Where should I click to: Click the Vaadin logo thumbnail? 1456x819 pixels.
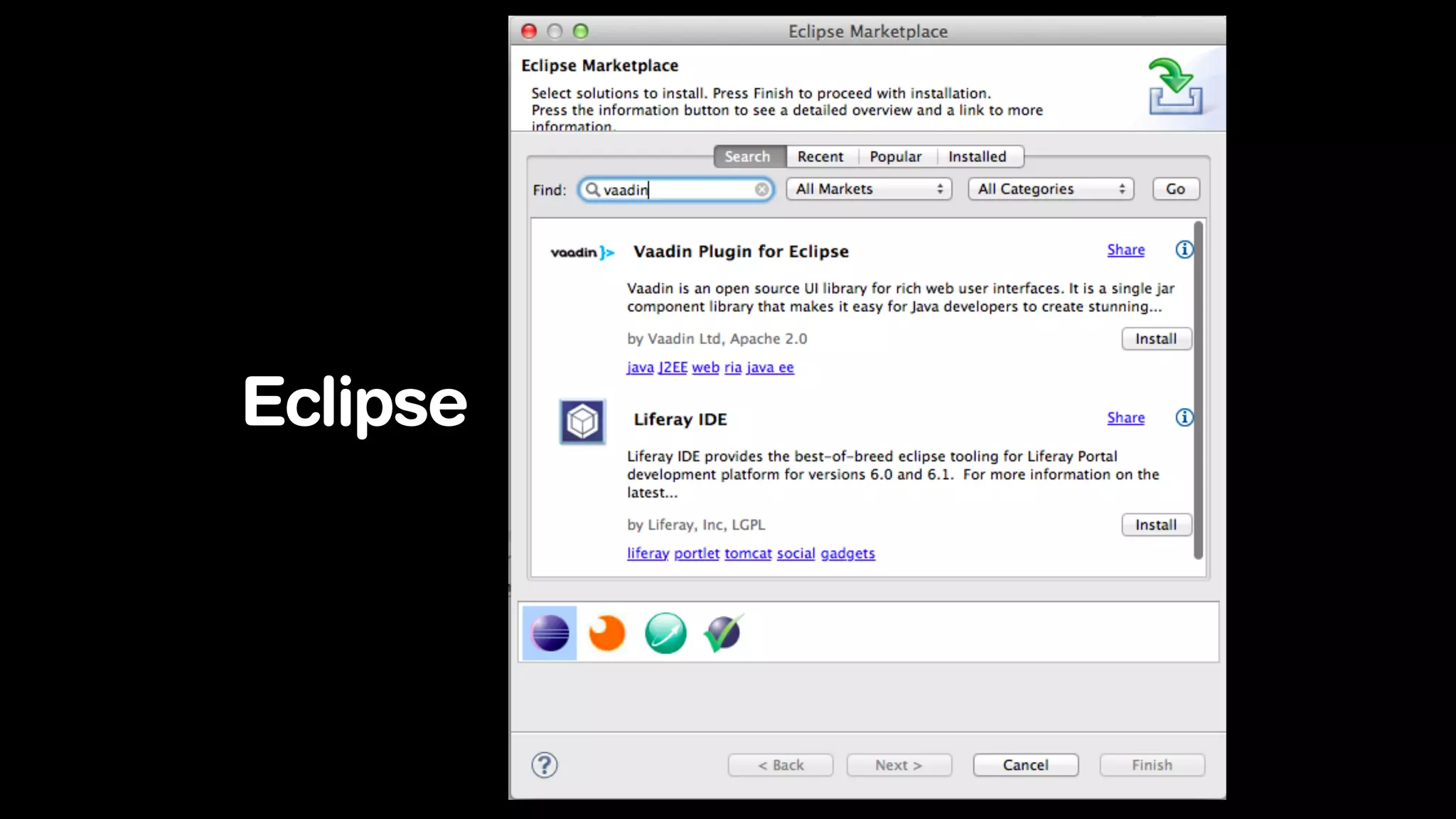582,252
